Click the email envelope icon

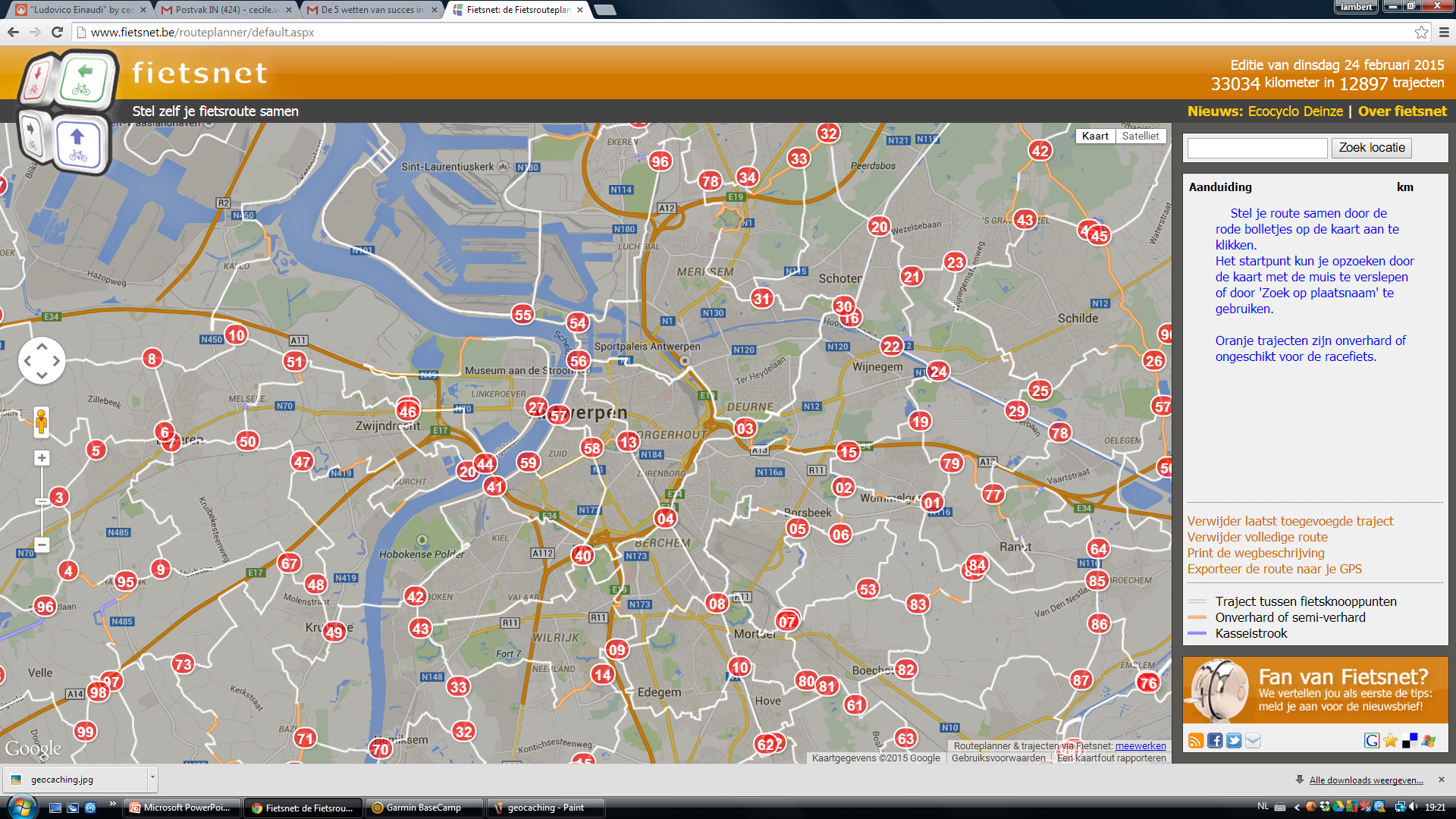pyautogui.click(x=1253, y=741)
